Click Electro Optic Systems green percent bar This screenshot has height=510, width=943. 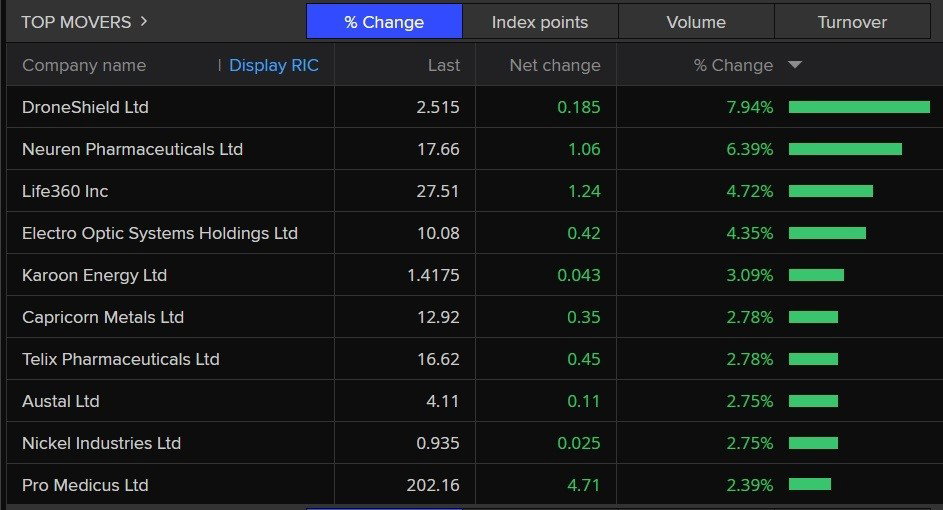tap(828, 233)
